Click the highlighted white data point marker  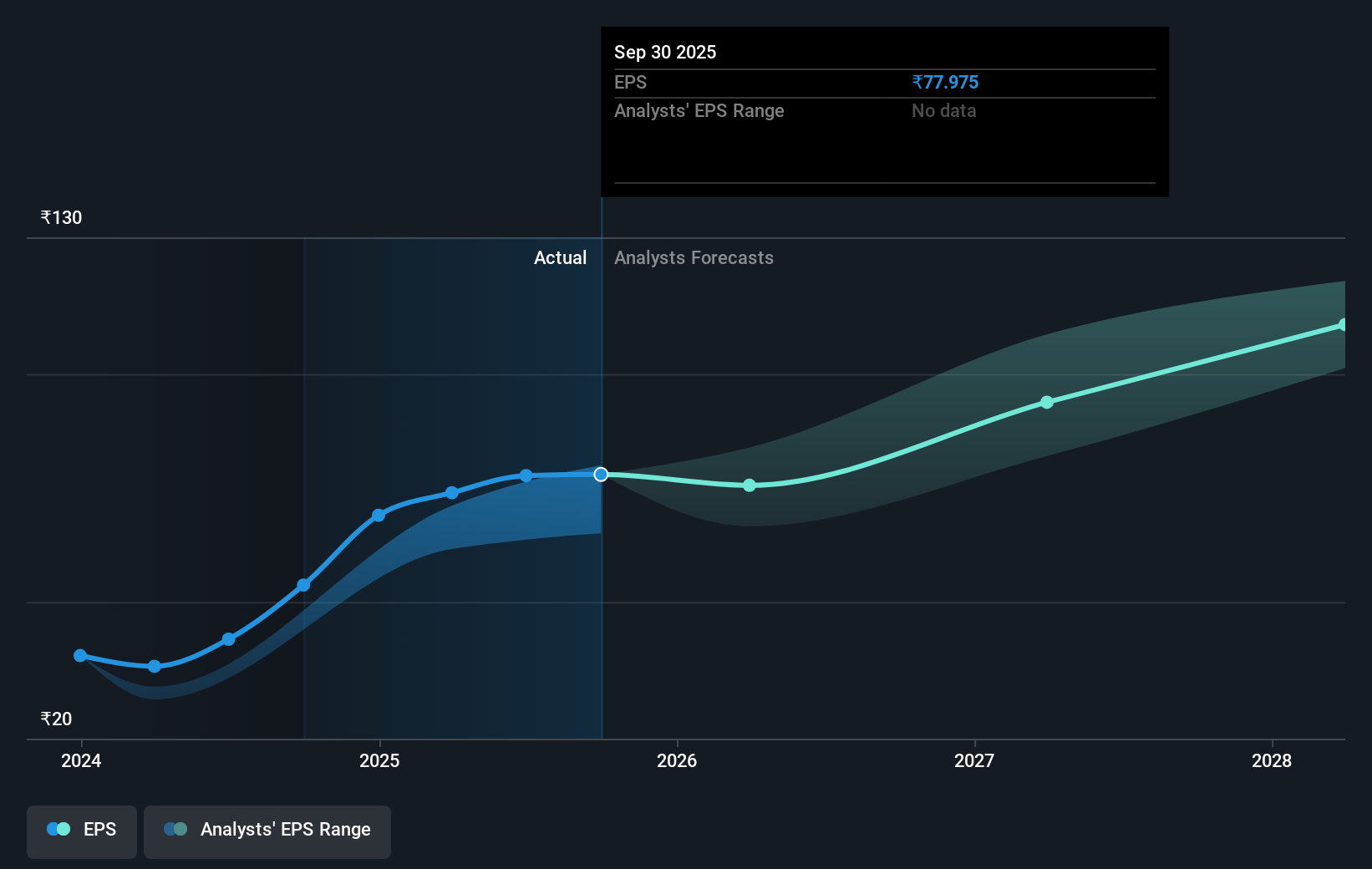point(600,474)
